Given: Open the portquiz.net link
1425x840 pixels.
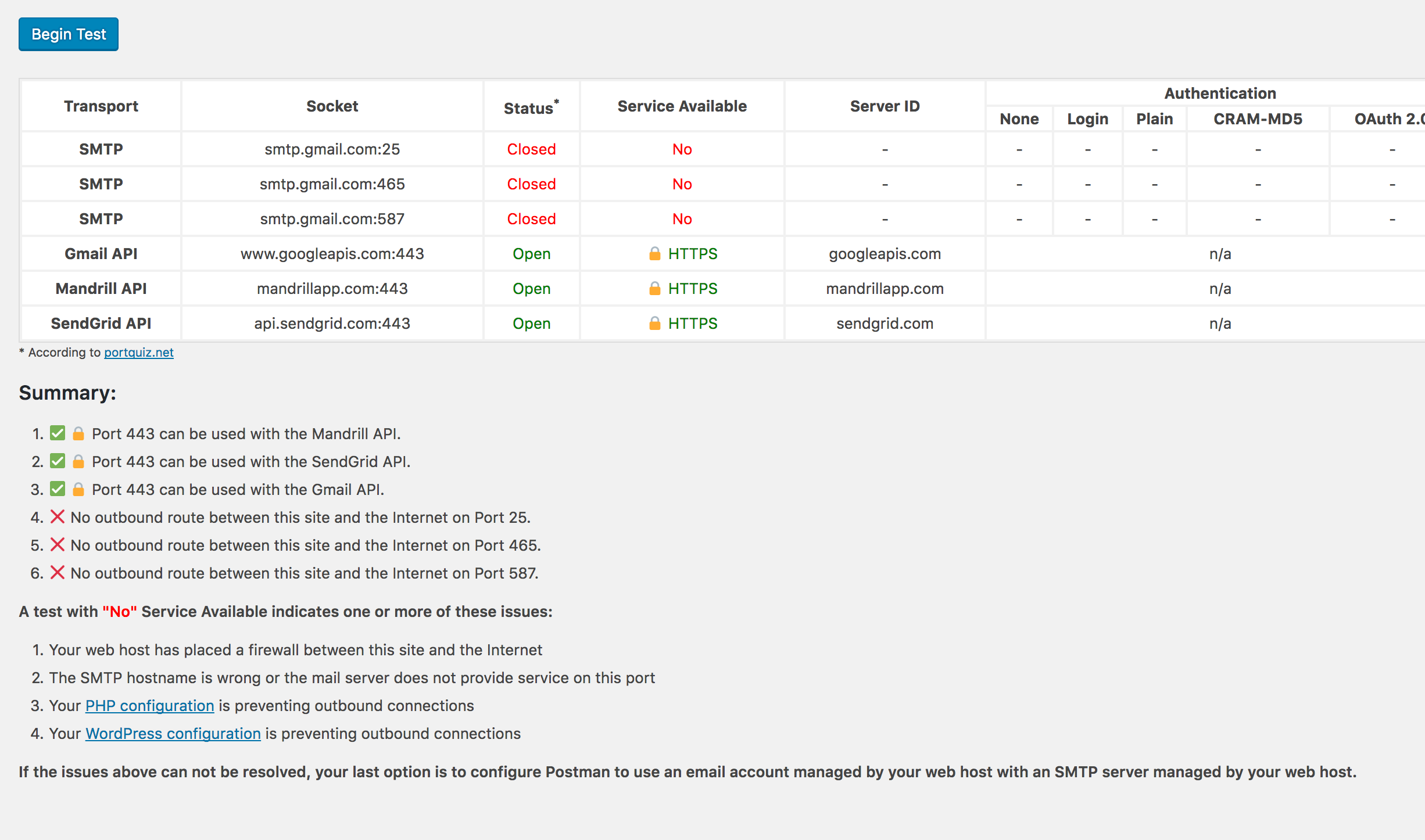Looking at the screenshot, I should coord(139,353).
